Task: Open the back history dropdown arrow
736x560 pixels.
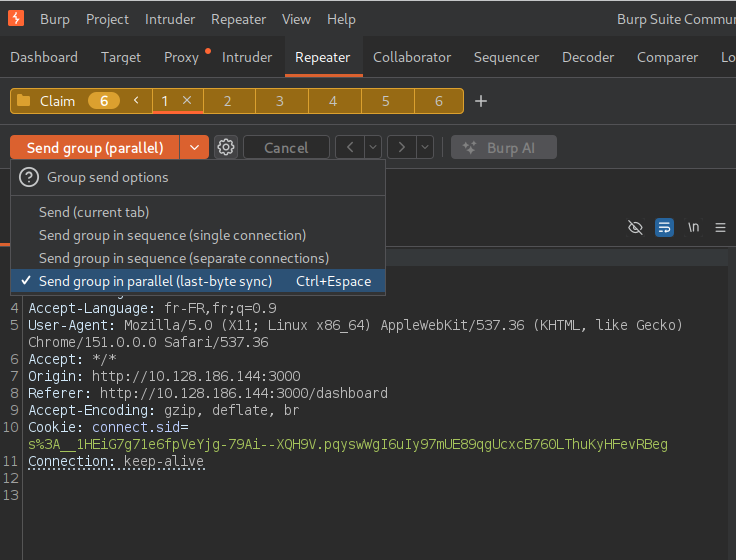Action: 373,147
